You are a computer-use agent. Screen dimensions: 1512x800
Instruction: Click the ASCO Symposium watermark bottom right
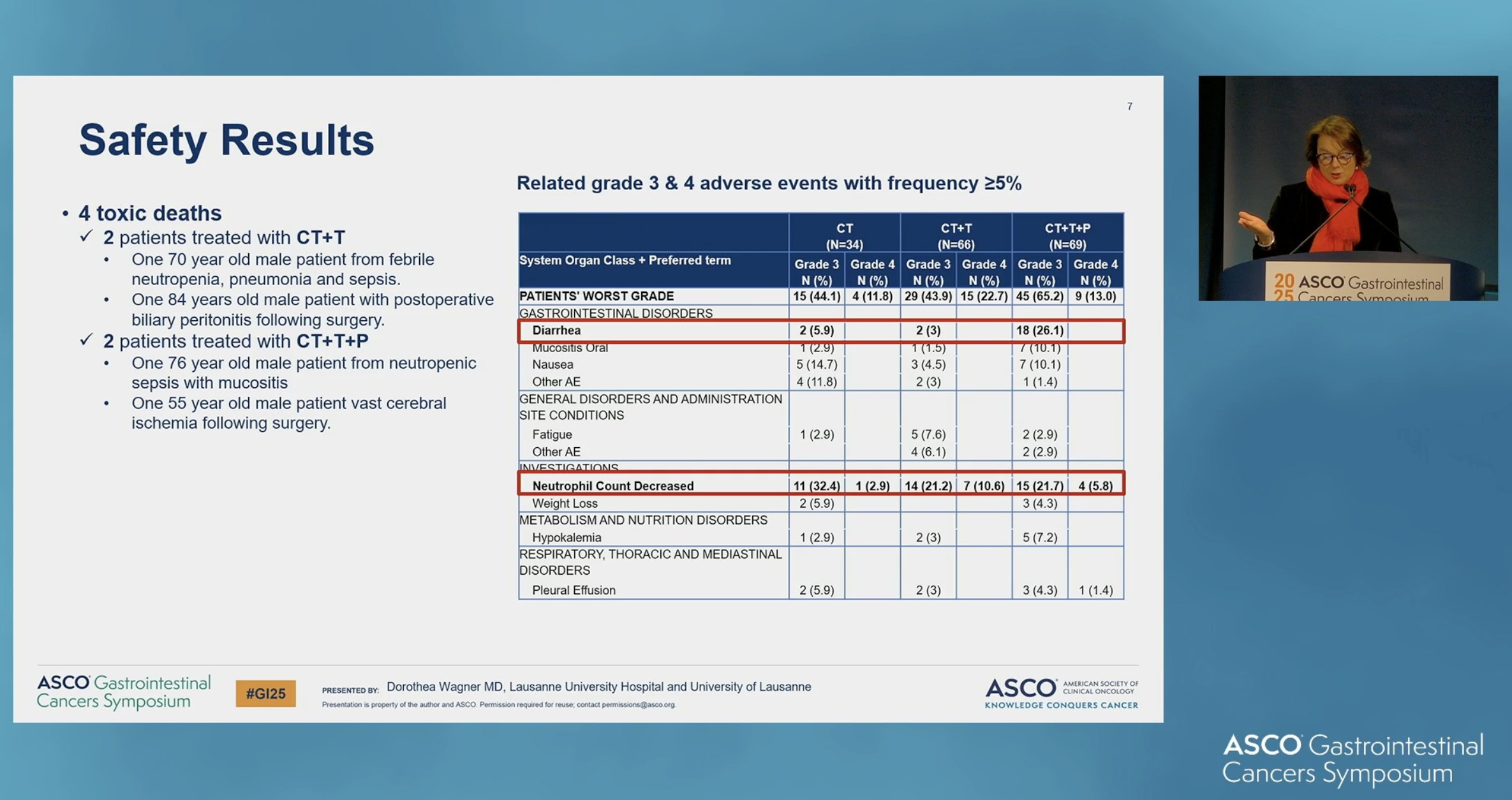[1353, 759]
